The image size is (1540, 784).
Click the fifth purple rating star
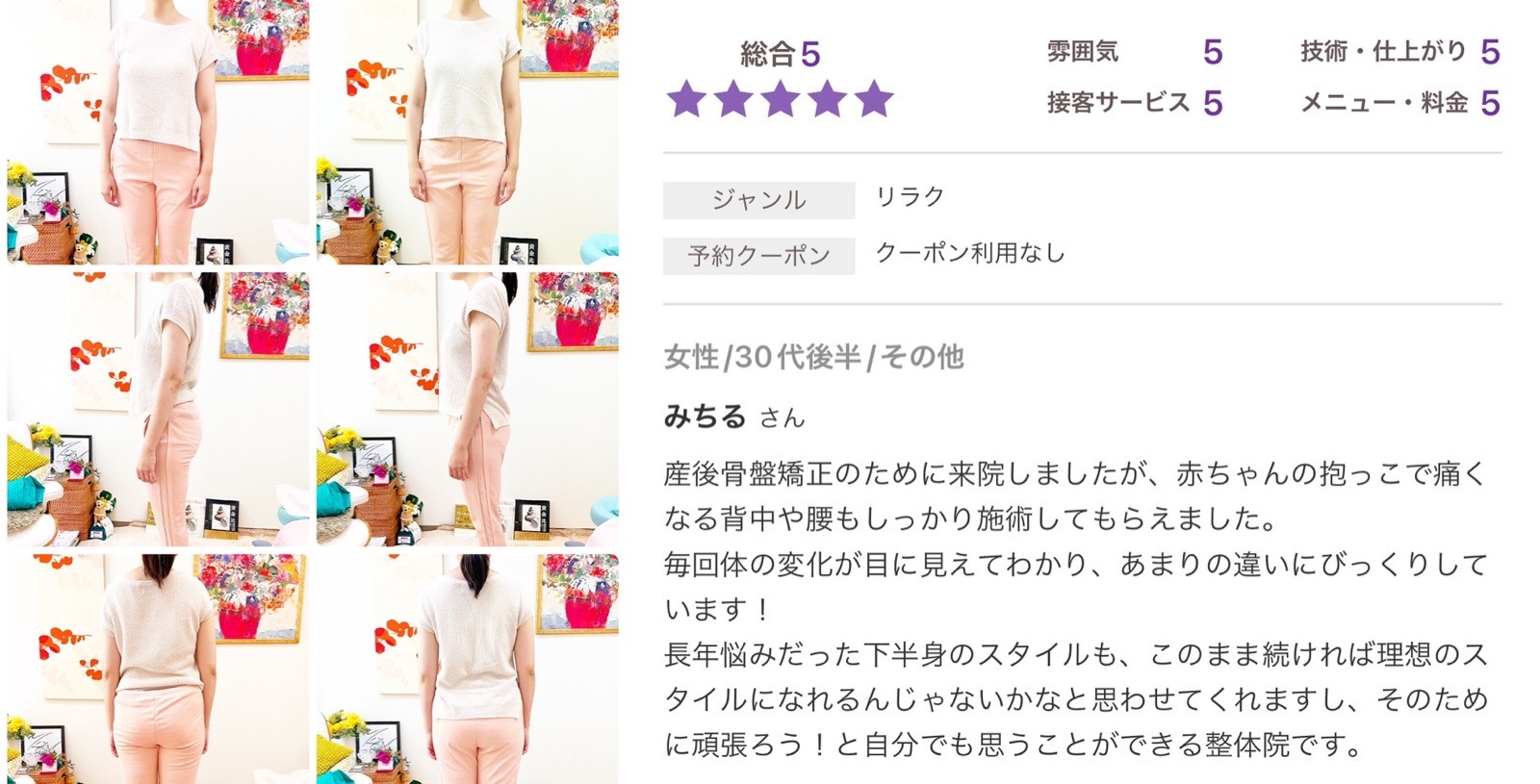coord(874,99)
